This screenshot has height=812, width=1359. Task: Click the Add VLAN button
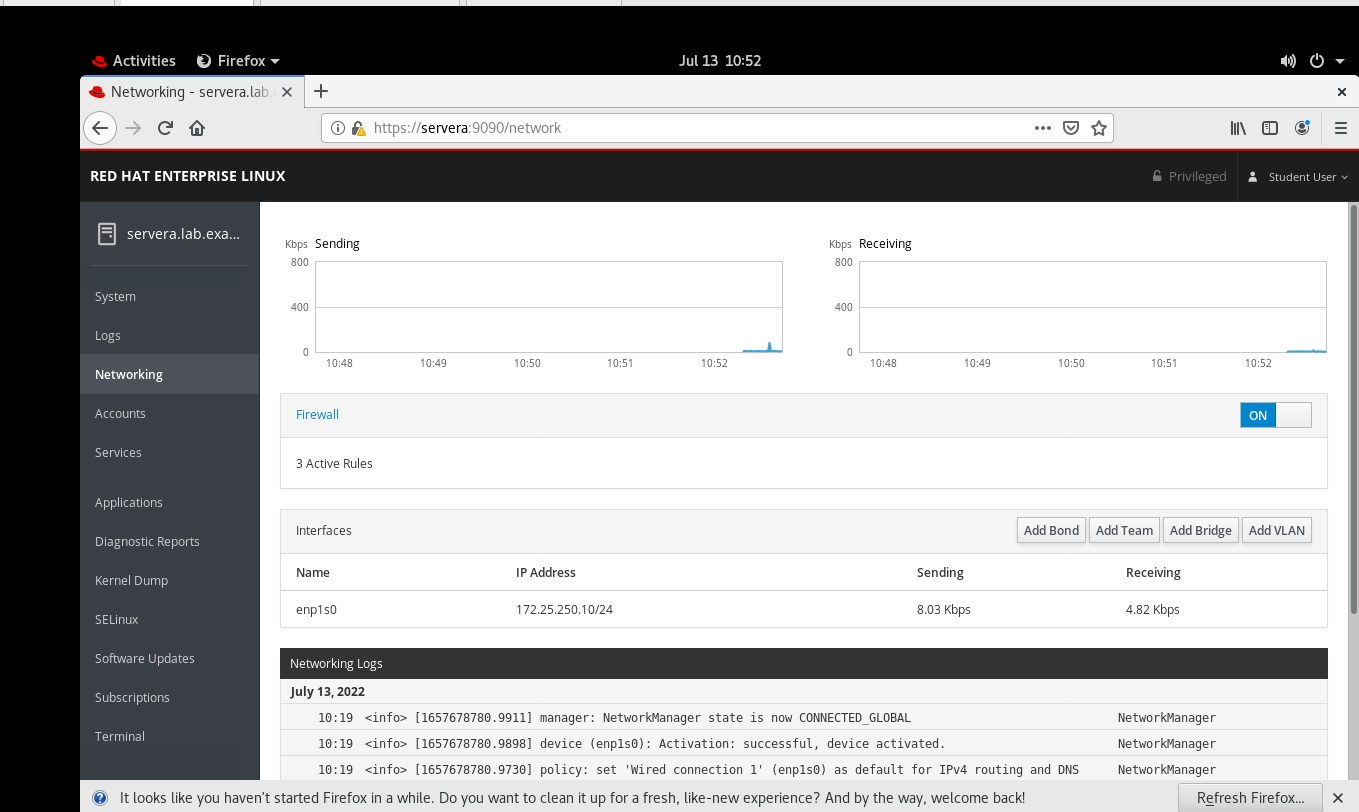[1276, 531]
